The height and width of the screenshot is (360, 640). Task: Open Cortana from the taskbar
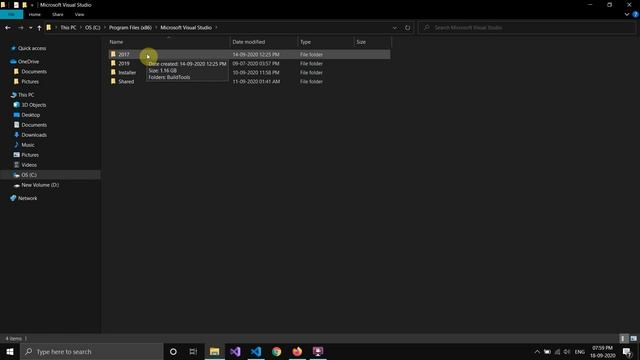tap(173, 351)
